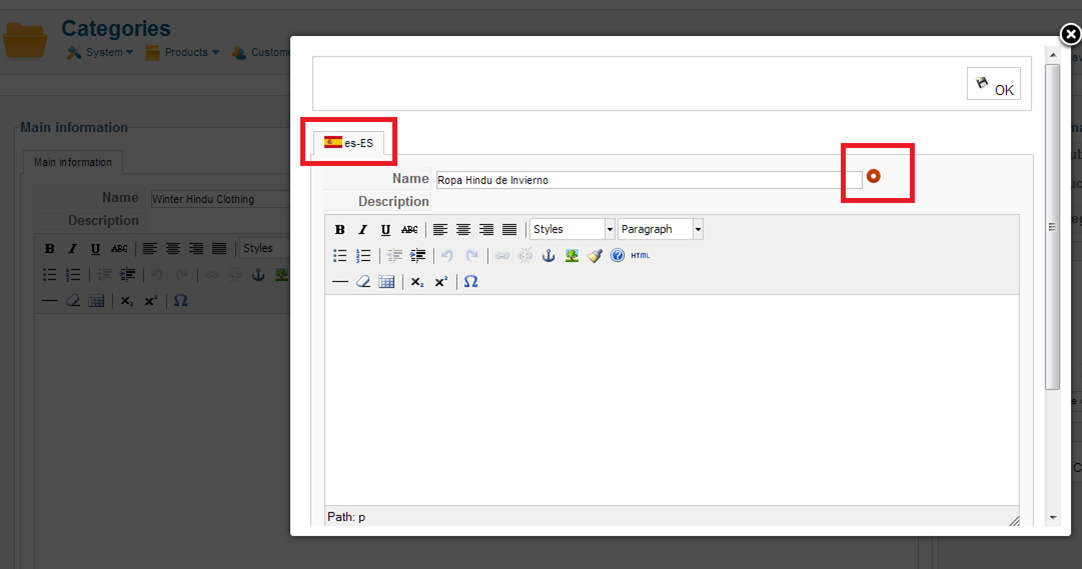Open the Customers menu in the Categories page
Image resolution: width=1082 pixels, height=569 pixels.
click(261, 52)
